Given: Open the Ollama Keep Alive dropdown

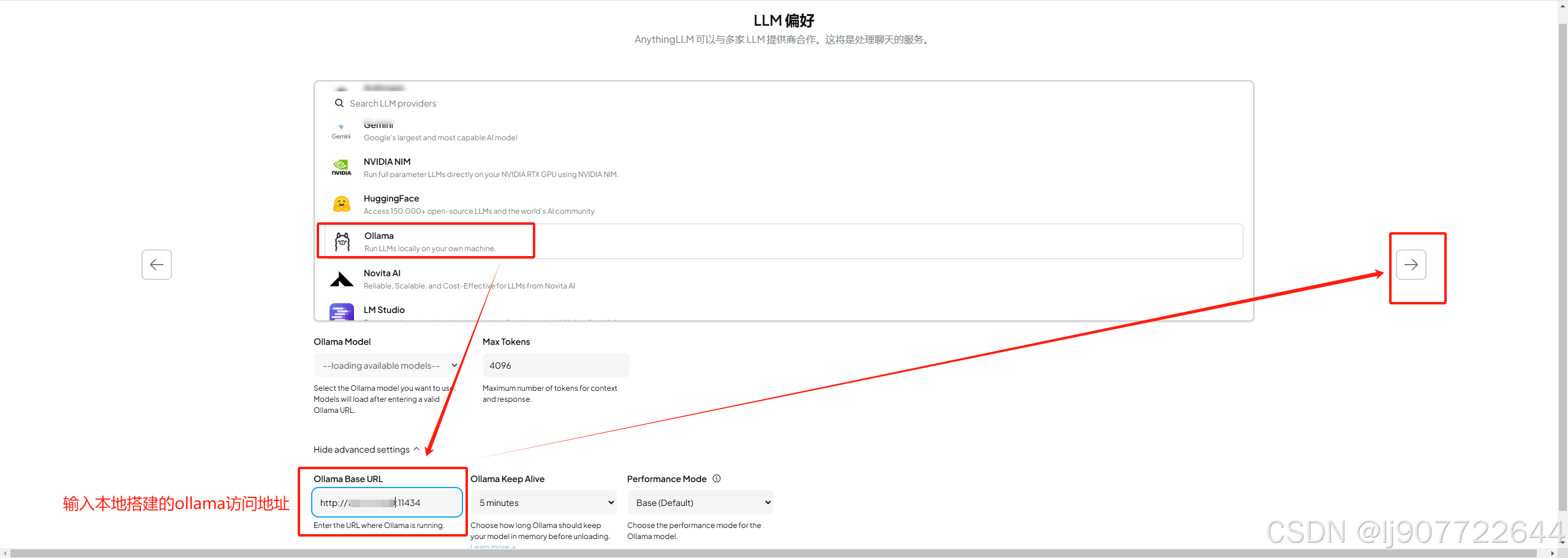Looking at the screenshot, I should pos(543,502).
